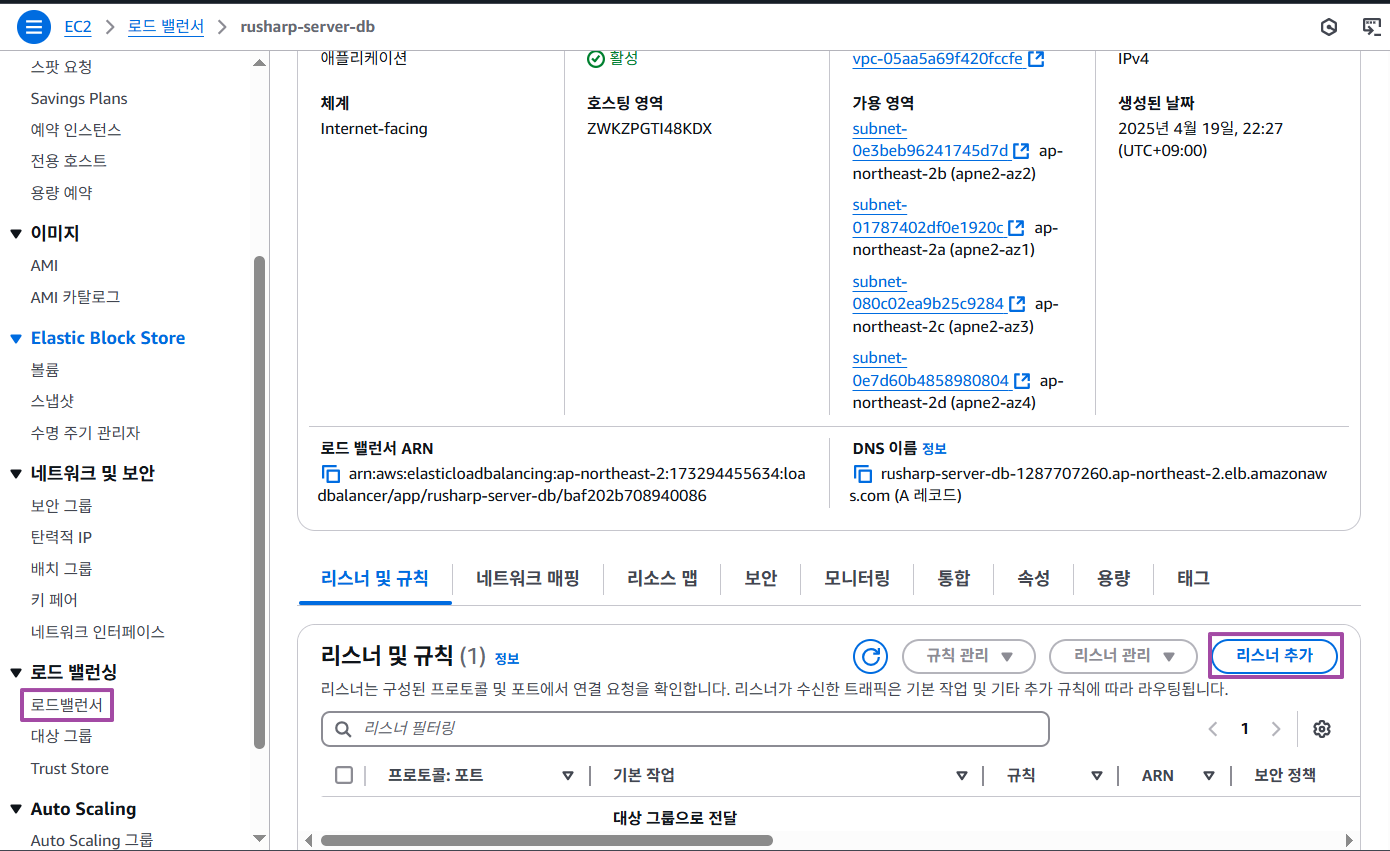Viewport: 1390px width, 851px height.
Task: Open 정보 link beside 리스너 및 규칙 heading
Action: pyautogui.click(x=507, y=659)
